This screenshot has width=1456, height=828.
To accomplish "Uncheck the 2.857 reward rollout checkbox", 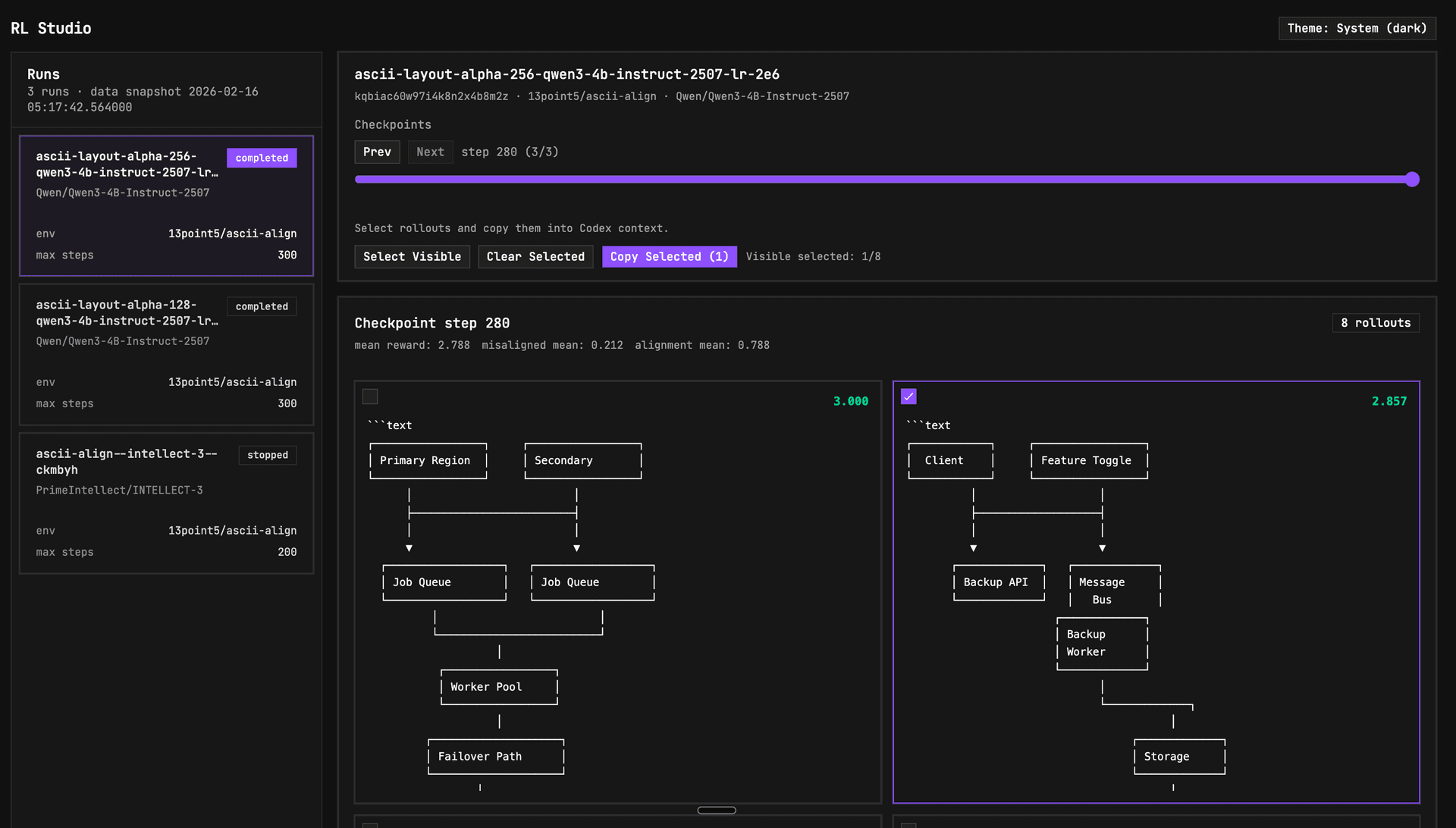I will (x=908, y=397).
